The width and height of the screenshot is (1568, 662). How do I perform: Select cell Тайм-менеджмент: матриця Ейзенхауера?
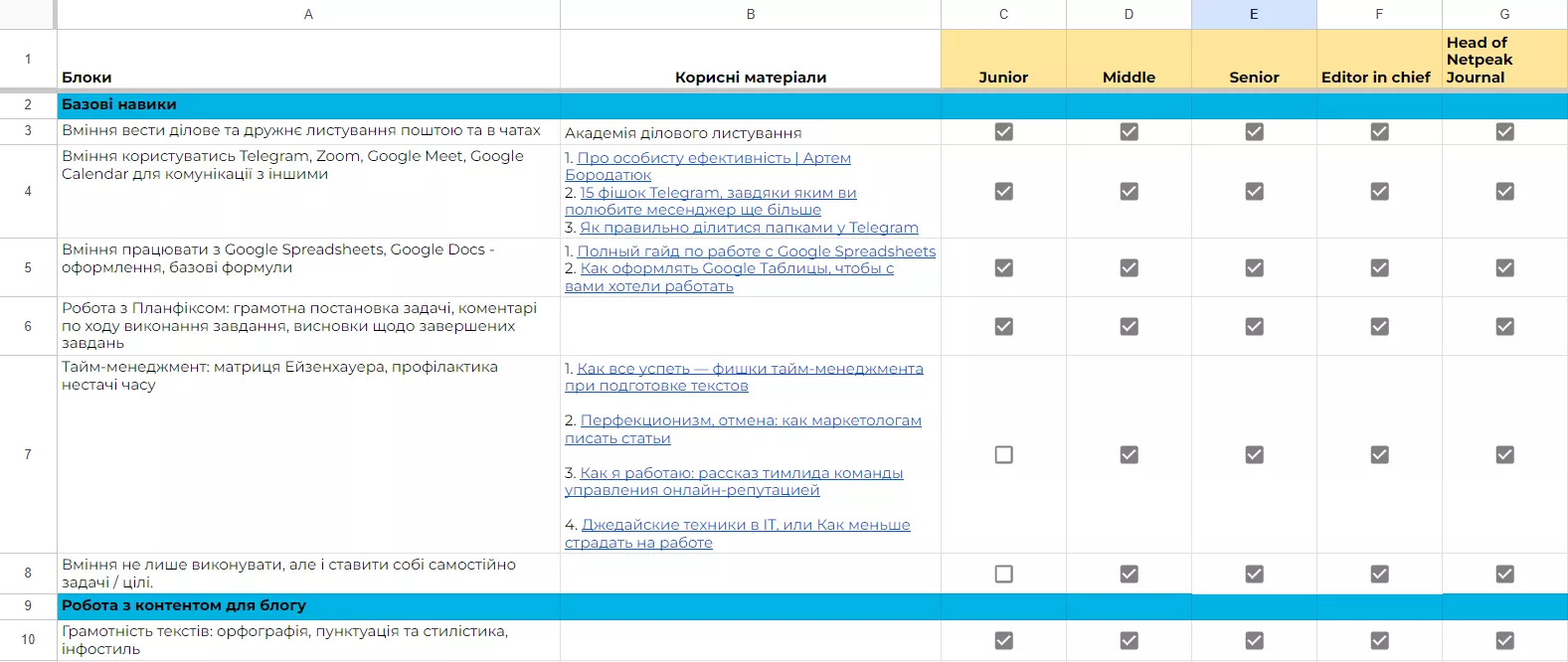pos(308,454)
